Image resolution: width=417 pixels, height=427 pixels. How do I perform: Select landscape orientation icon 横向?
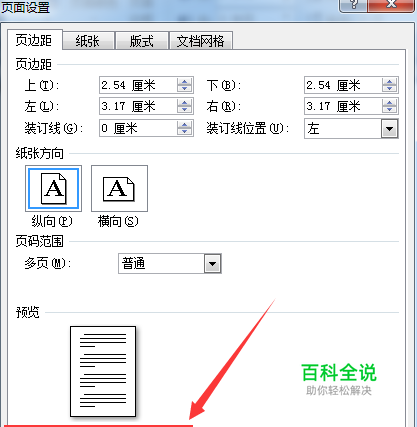click(119, 188)
